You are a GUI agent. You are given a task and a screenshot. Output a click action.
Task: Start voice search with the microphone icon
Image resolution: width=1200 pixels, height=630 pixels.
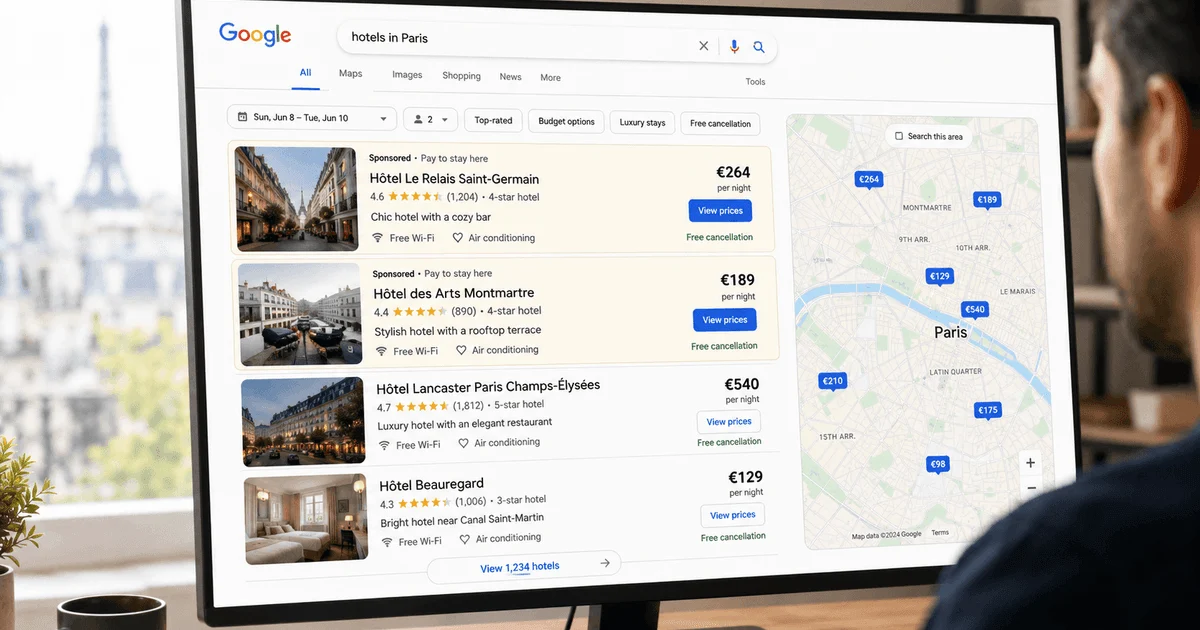click(x=734, y=46)
